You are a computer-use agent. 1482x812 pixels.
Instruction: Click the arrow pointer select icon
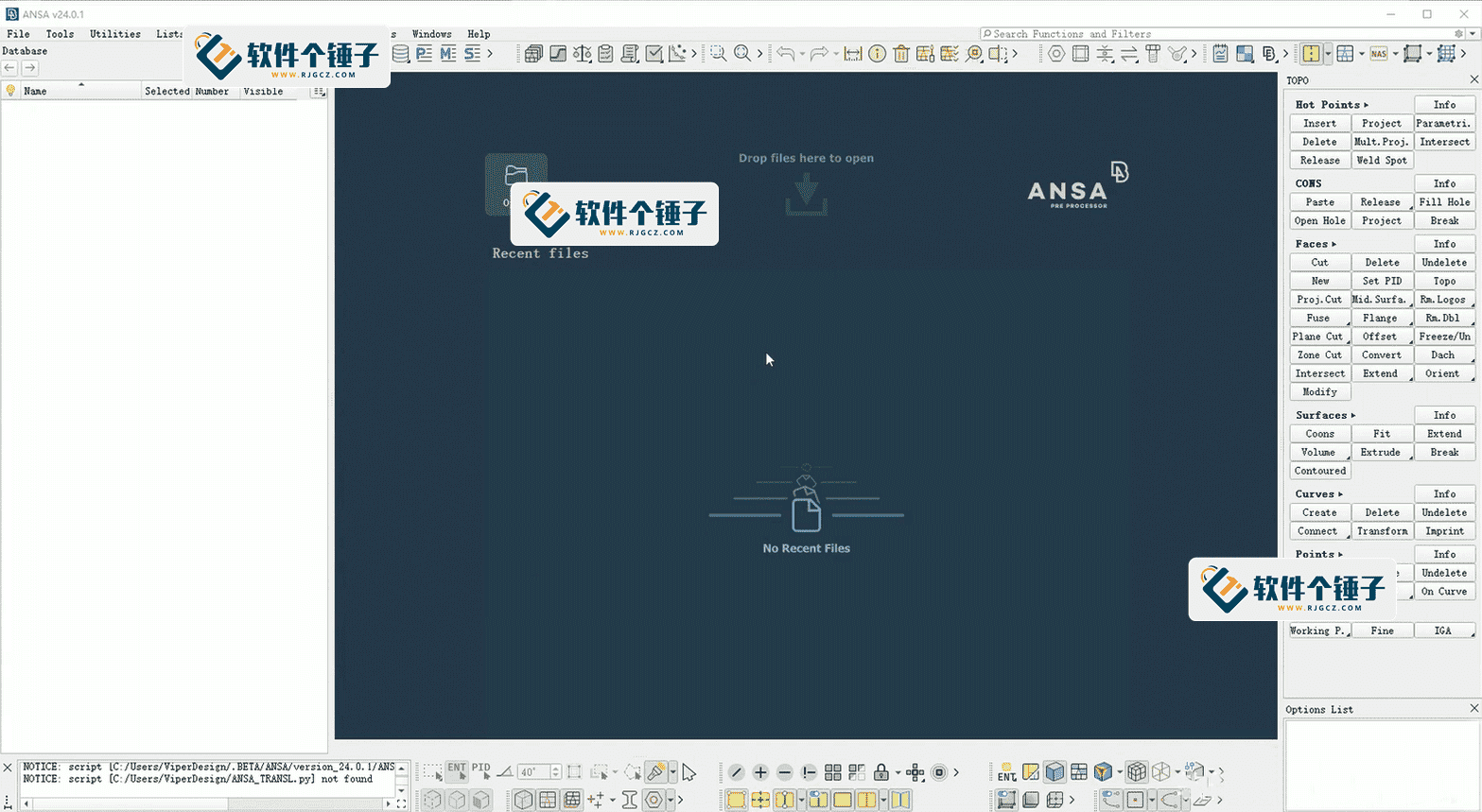[689, 772]
